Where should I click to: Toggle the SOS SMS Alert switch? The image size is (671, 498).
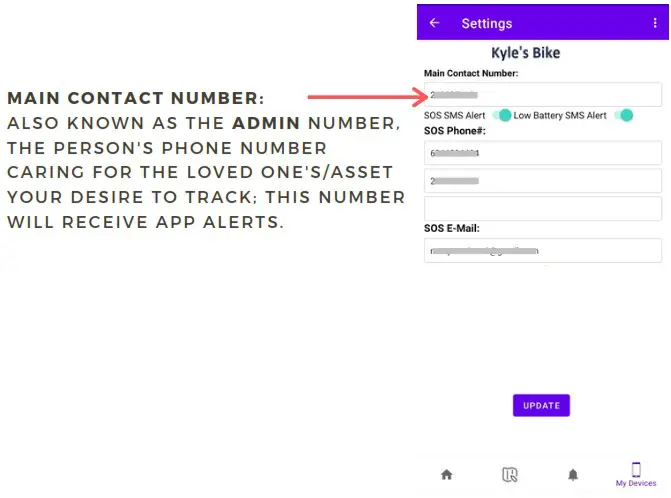(503, 115)
